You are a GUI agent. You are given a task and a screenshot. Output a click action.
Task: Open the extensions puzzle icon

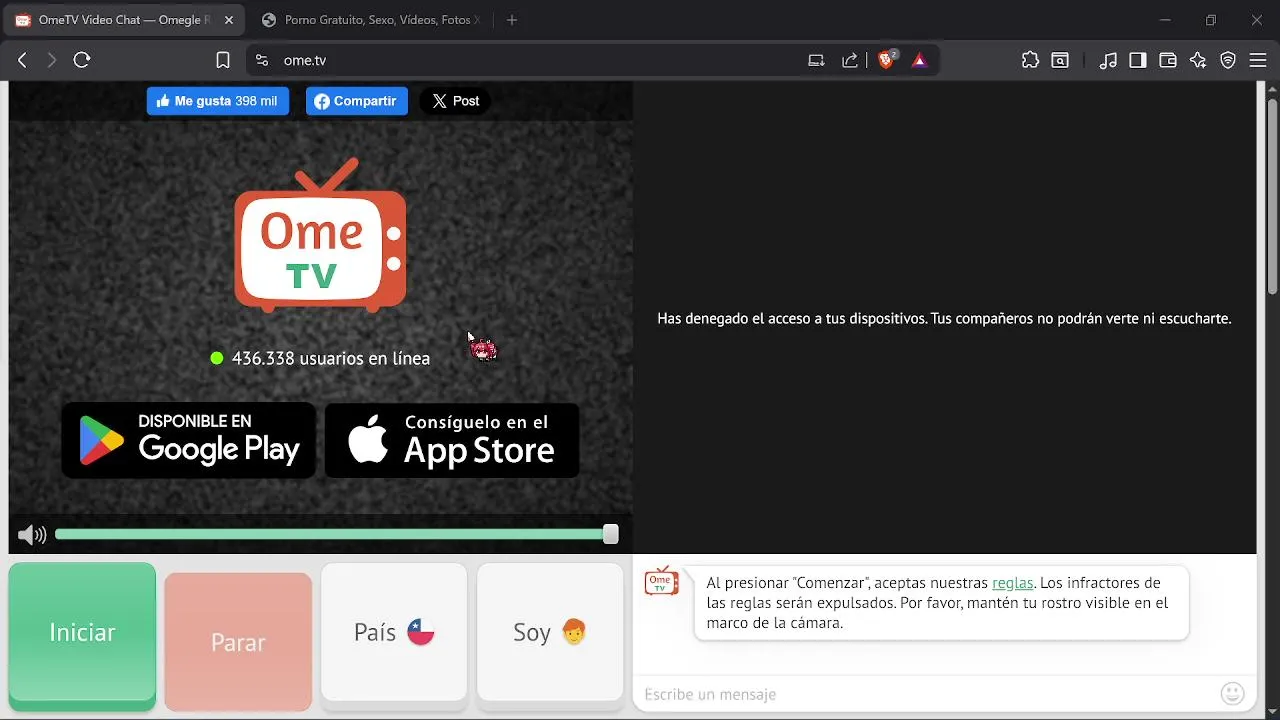(x=1030, y=60)
